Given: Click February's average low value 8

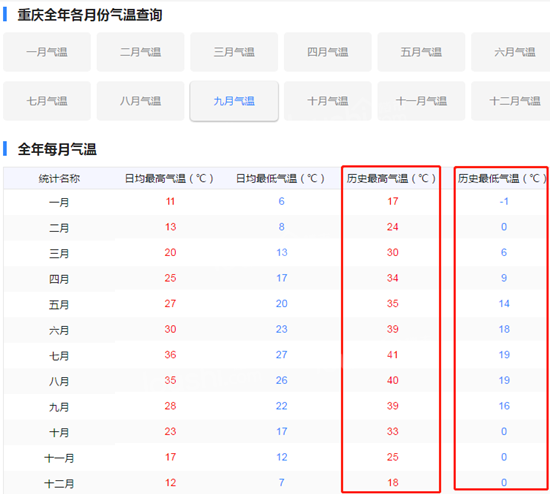Looking at the screenshot, I should 281,227.
